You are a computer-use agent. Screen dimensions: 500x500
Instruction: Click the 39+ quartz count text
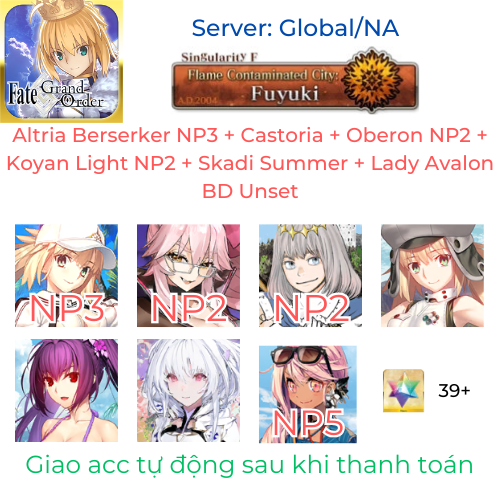pos(454,390)
